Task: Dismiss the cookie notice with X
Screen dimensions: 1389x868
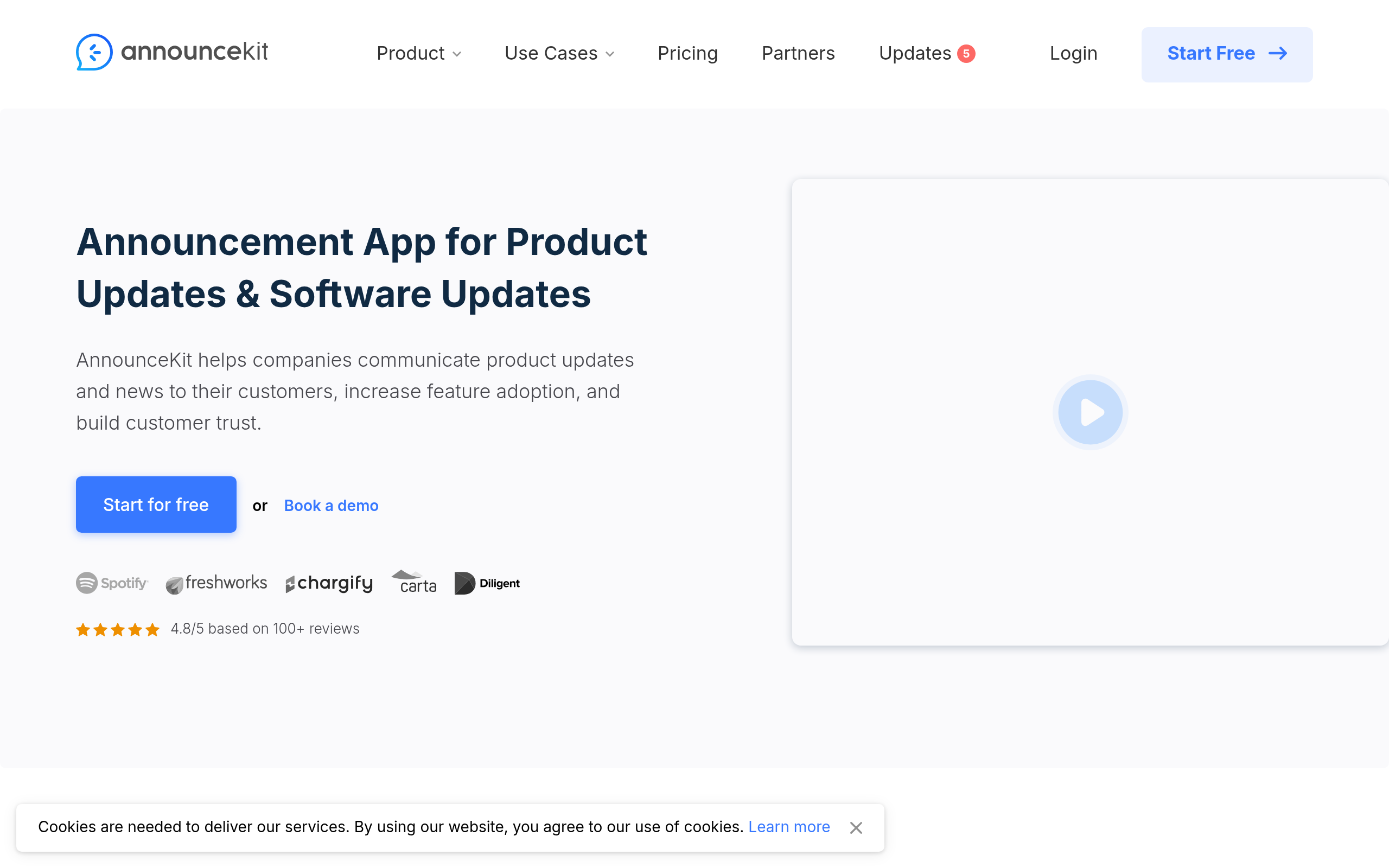Action: pos(856,828)
